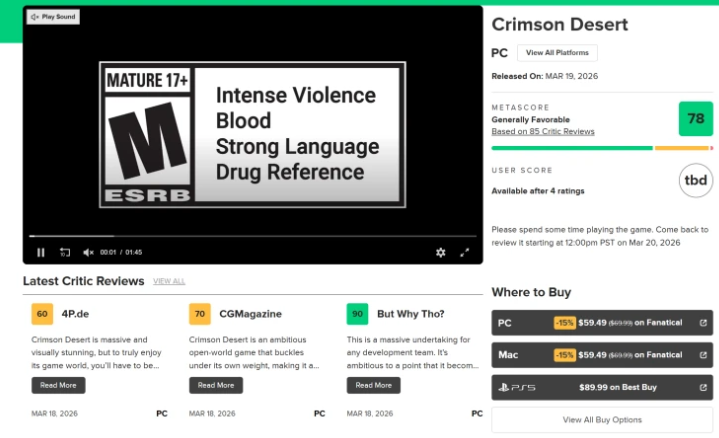Screen dimensions: 719x438
Task: Open Based on 85 Critic Reviews link
Action: point(543,131)
